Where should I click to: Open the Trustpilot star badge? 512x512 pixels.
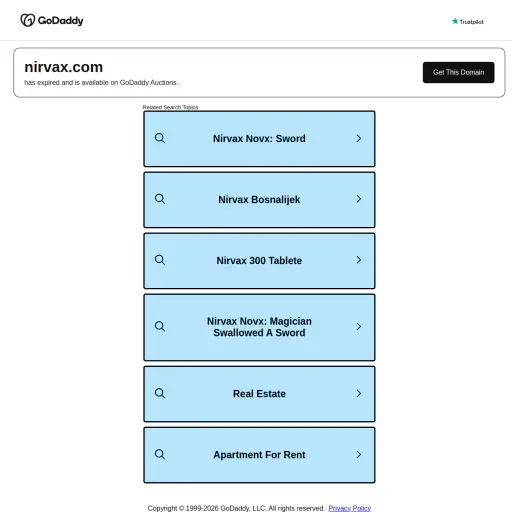pos(467,22)
